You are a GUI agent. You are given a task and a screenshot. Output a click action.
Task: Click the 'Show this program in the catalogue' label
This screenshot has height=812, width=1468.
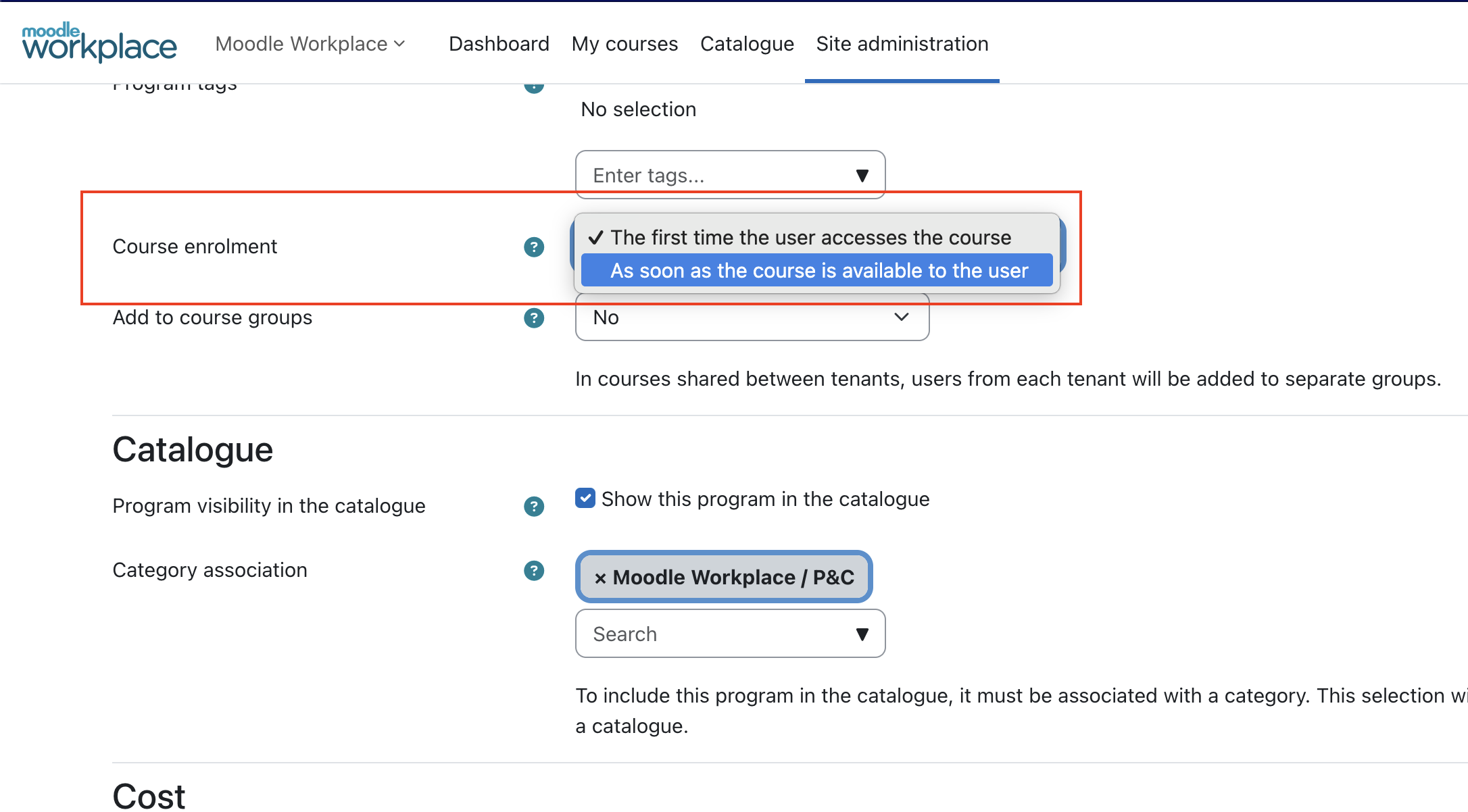[x=765, y=499]
